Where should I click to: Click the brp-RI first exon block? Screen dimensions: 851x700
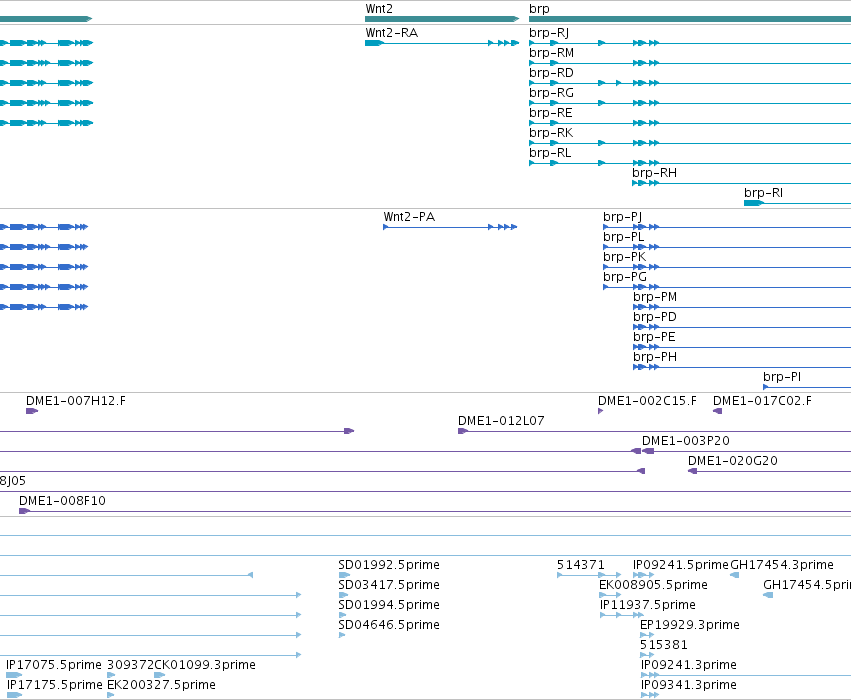pos(753,203)
